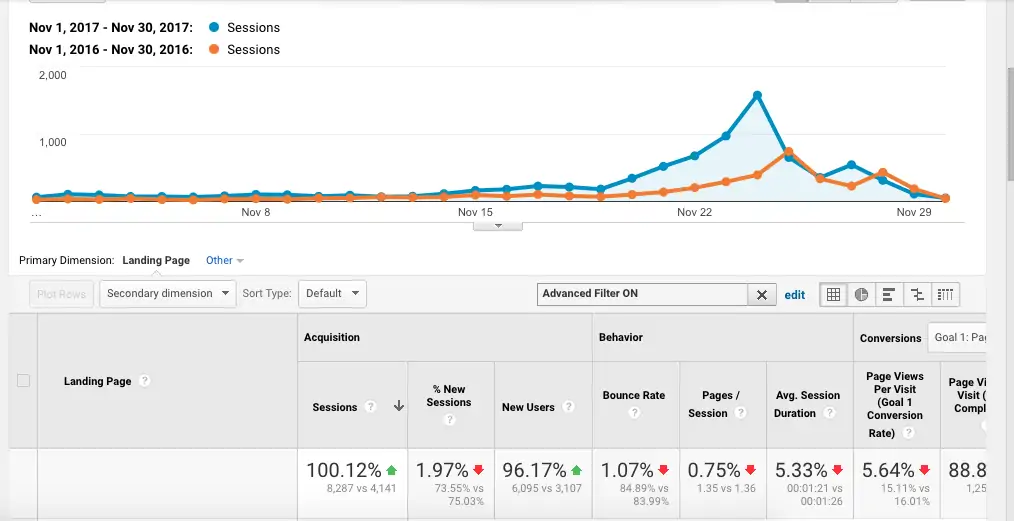Click the edit link for the advanced filter
Viewport: 1014px width, 521px height.
pyautogui.click(x=795, y=295)
